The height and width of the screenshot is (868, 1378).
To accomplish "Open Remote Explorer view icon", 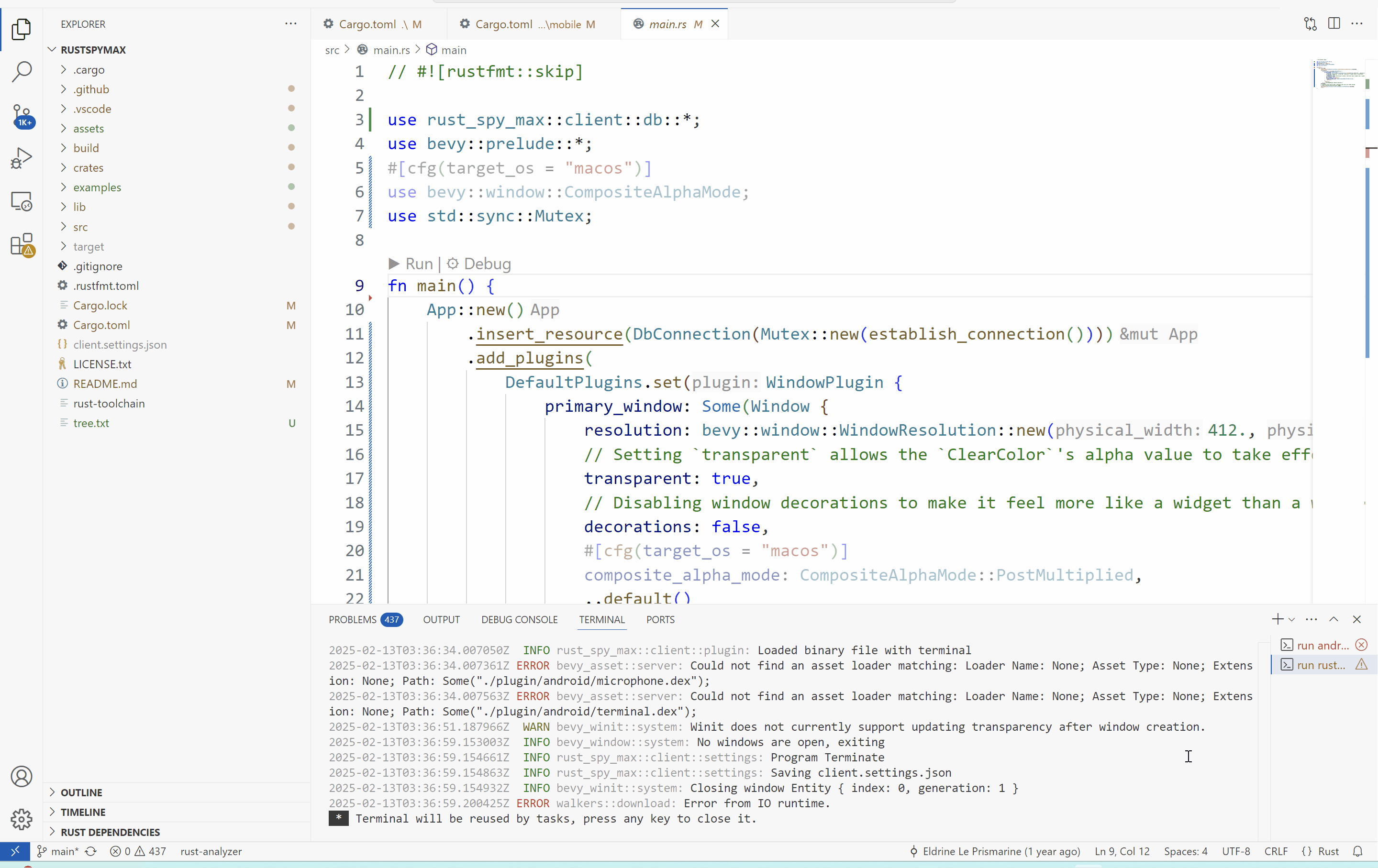I will click(21, 201).
